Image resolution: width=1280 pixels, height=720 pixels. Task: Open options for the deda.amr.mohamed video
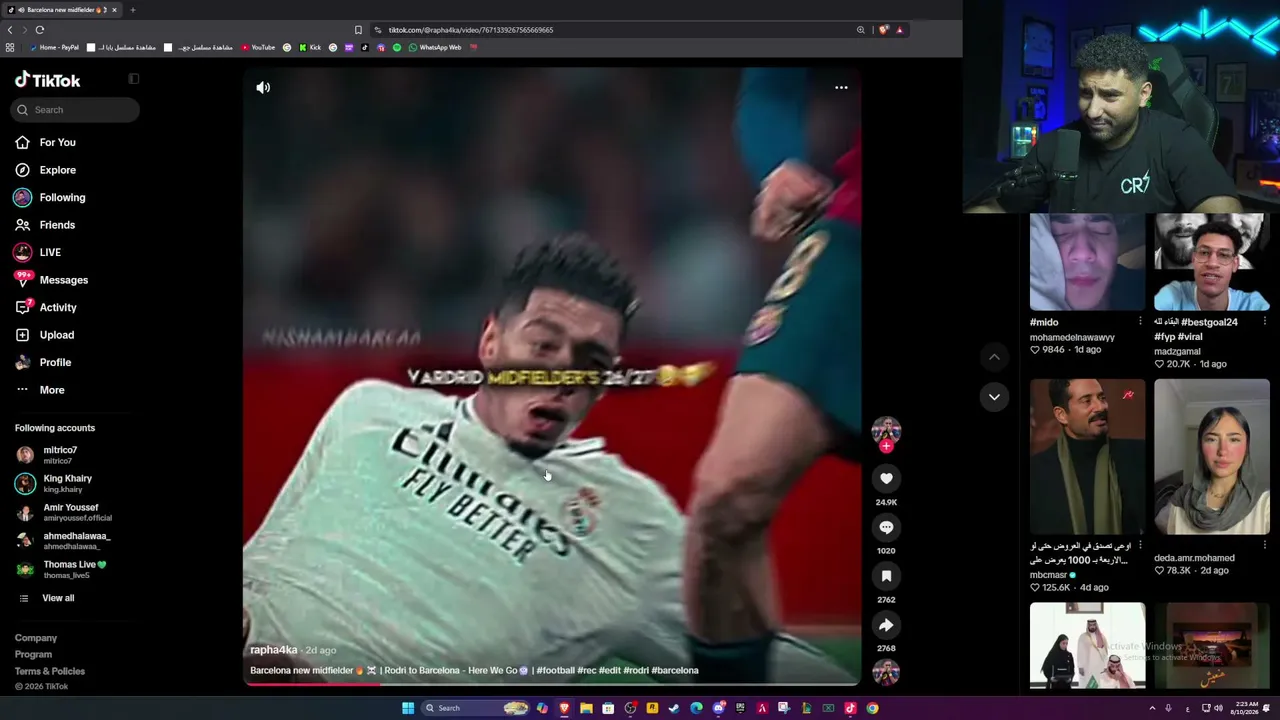tap(1264, 545)
